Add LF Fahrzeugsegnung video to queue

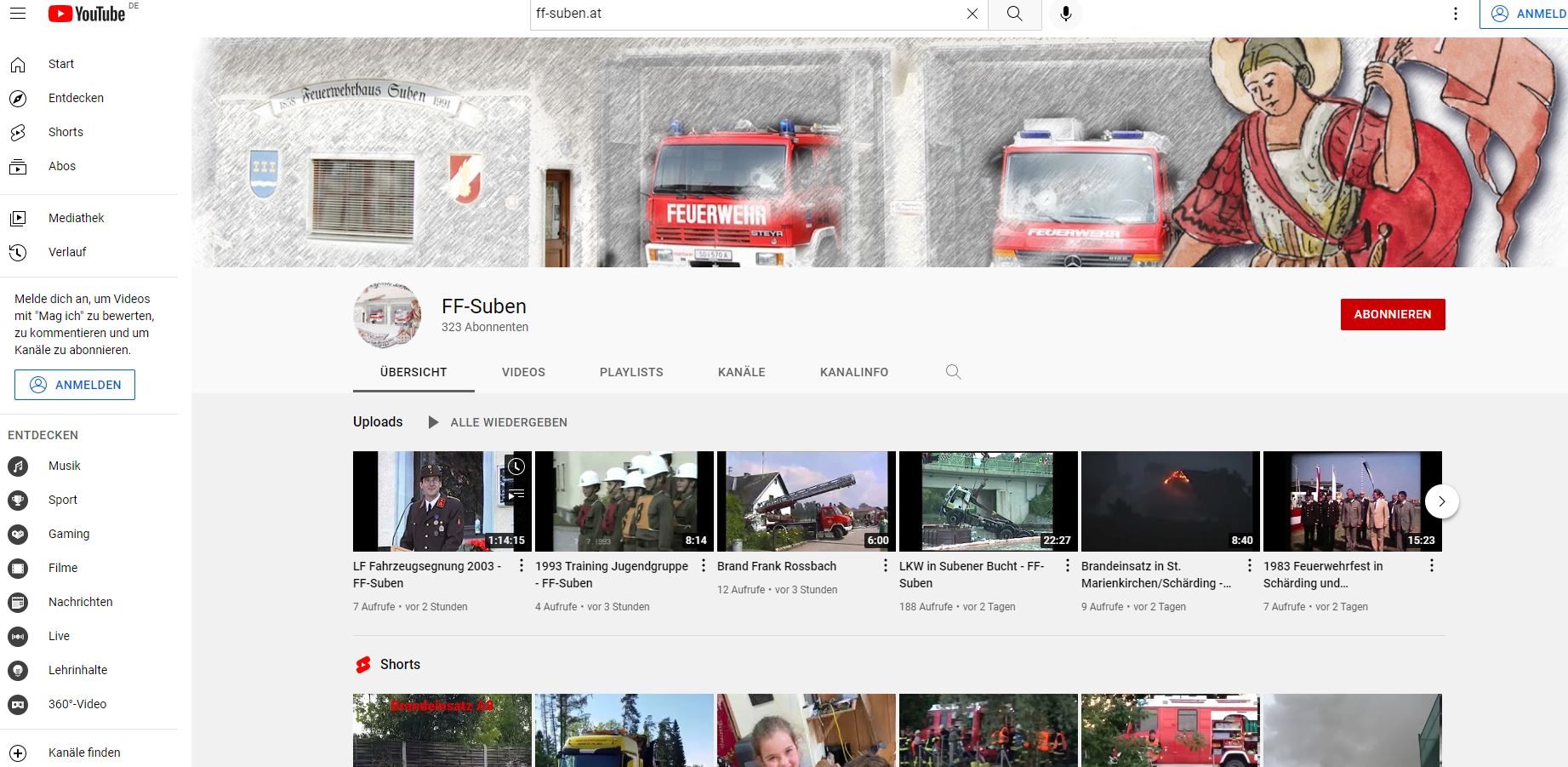pos(516,493)
